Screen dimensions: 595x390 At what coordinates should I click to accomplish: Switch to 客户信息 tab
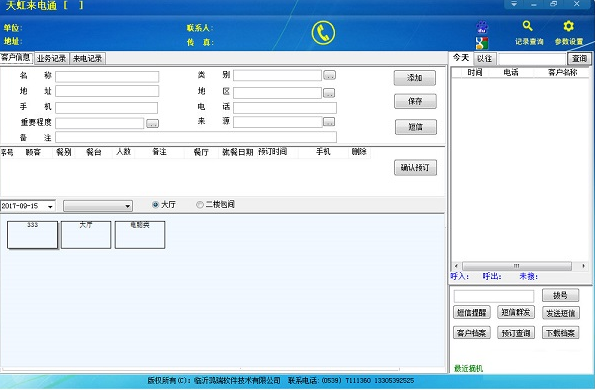pyautogui.click(x=16, y=57)
